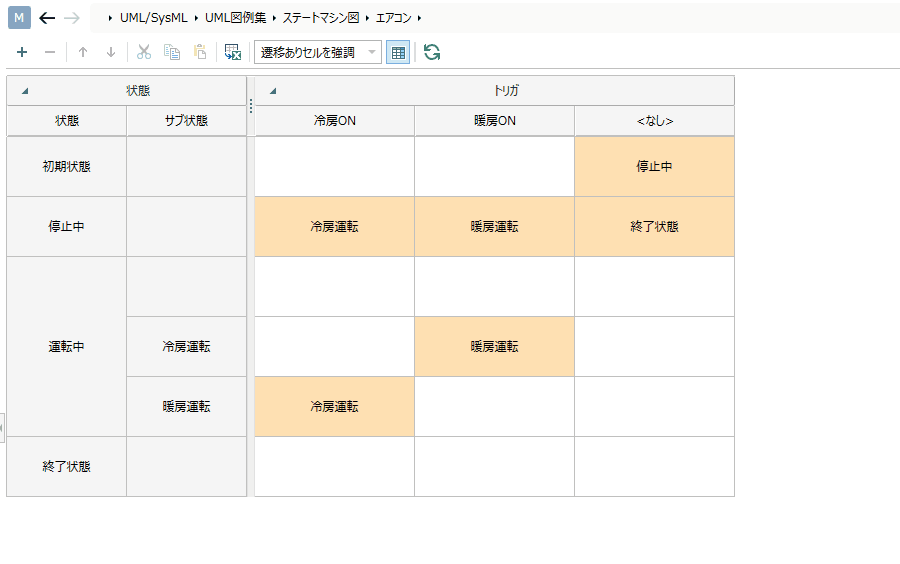Image resolution: width=900 pixels, height=564 pixels.
Task: Click highlighted 終了状態 cell in 停止中 row
Action: [654, 227]
